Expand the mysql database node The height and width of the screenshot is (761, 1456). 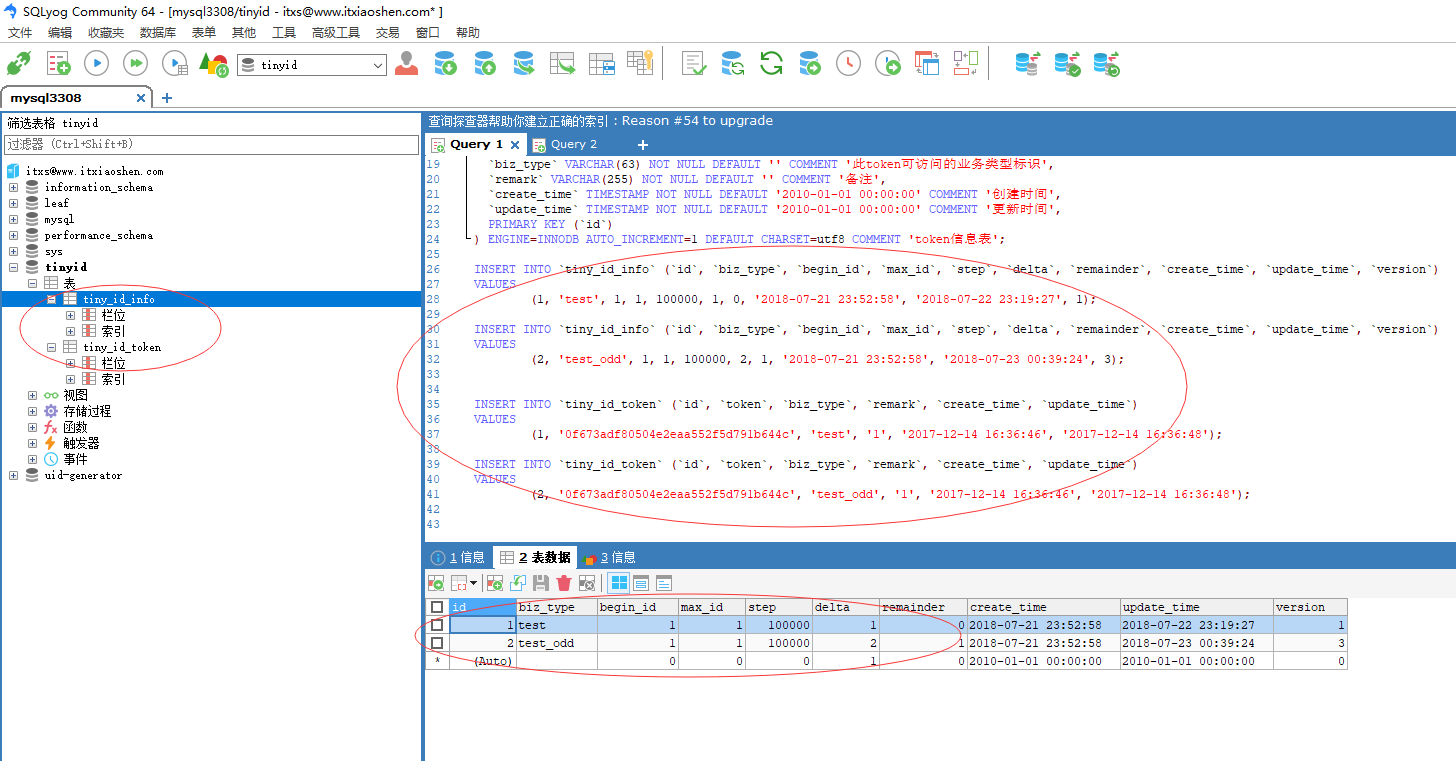[14, 219]
